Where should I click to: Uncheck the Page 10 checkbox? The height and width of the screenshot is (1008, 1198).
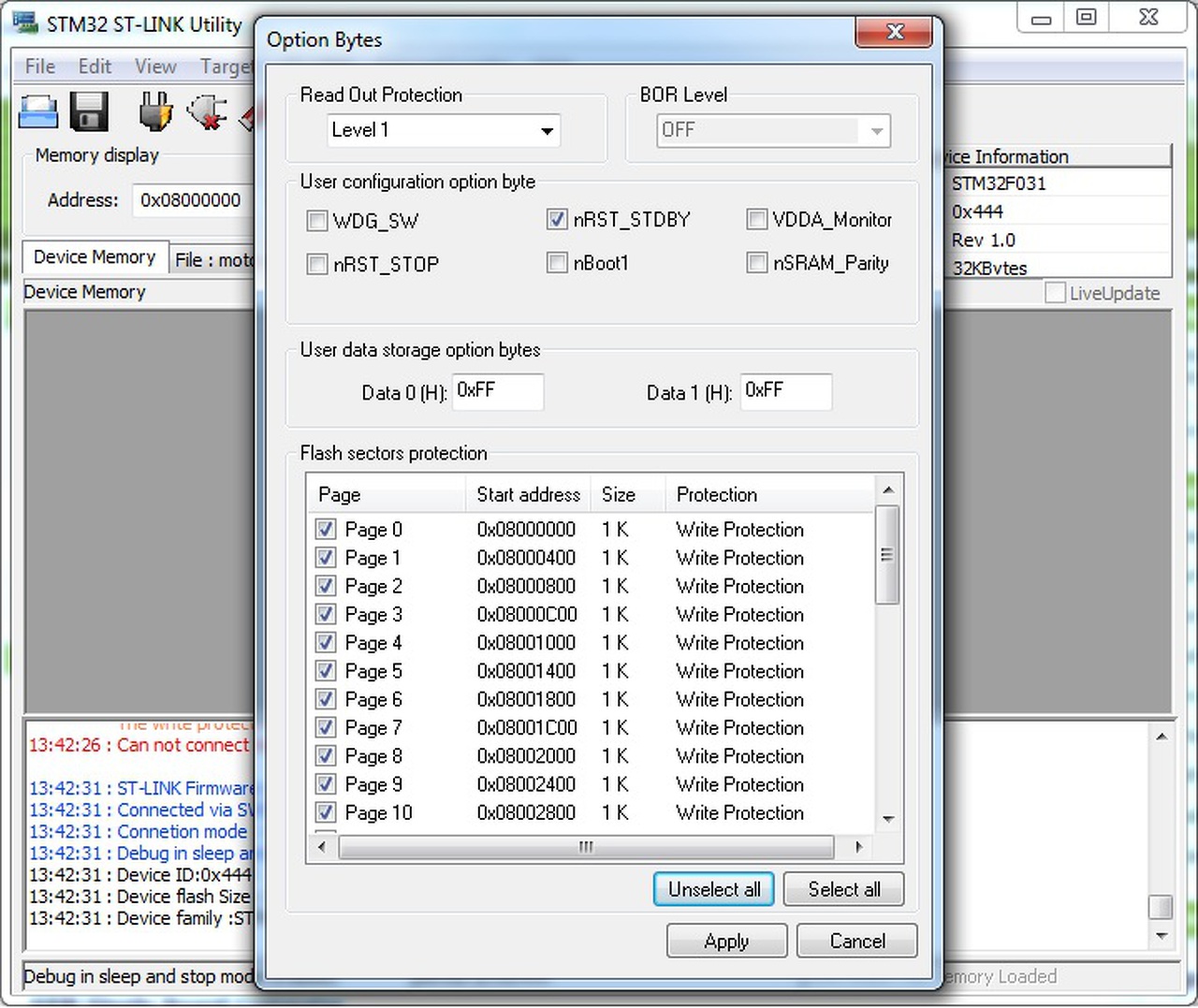click(x=326, y=812)
